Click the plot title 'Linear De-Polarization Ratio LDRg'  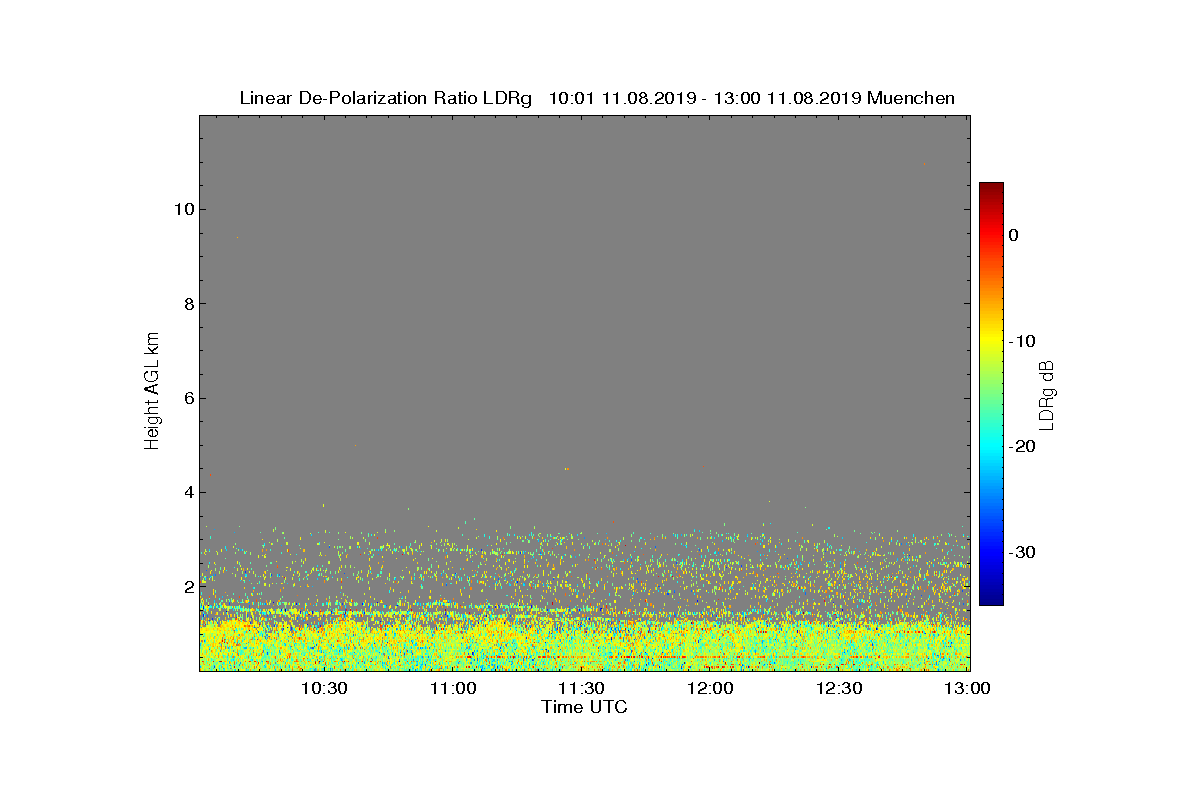386,98
